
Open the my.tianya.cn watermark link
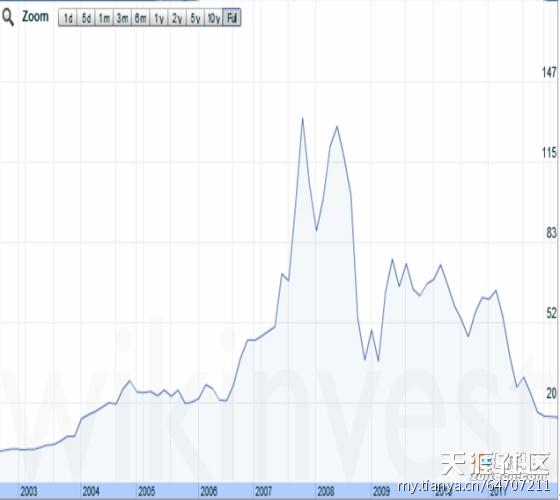[474, 486]
